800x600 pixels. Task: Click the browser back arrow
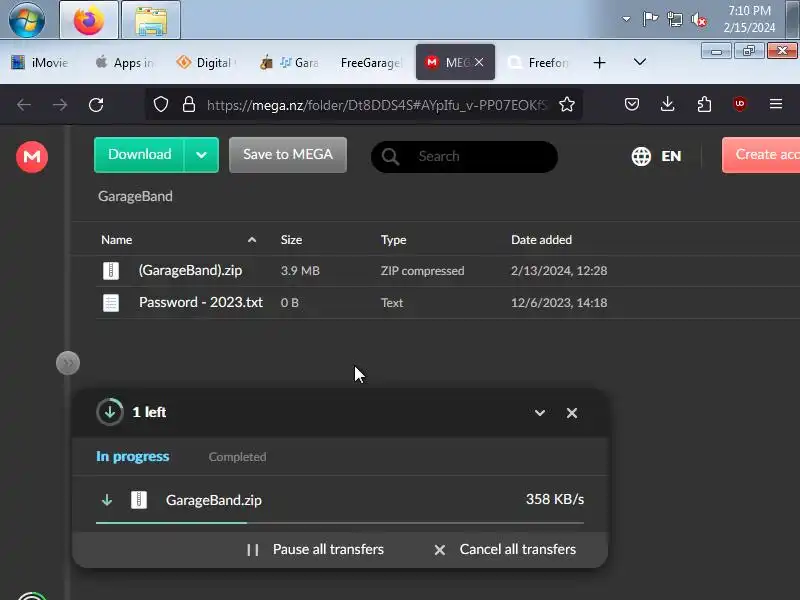[x=24, y=105]
